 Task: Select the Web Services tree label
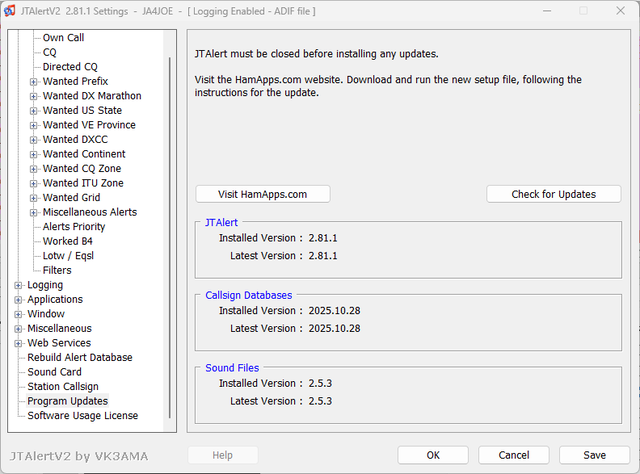click(59, 343)
